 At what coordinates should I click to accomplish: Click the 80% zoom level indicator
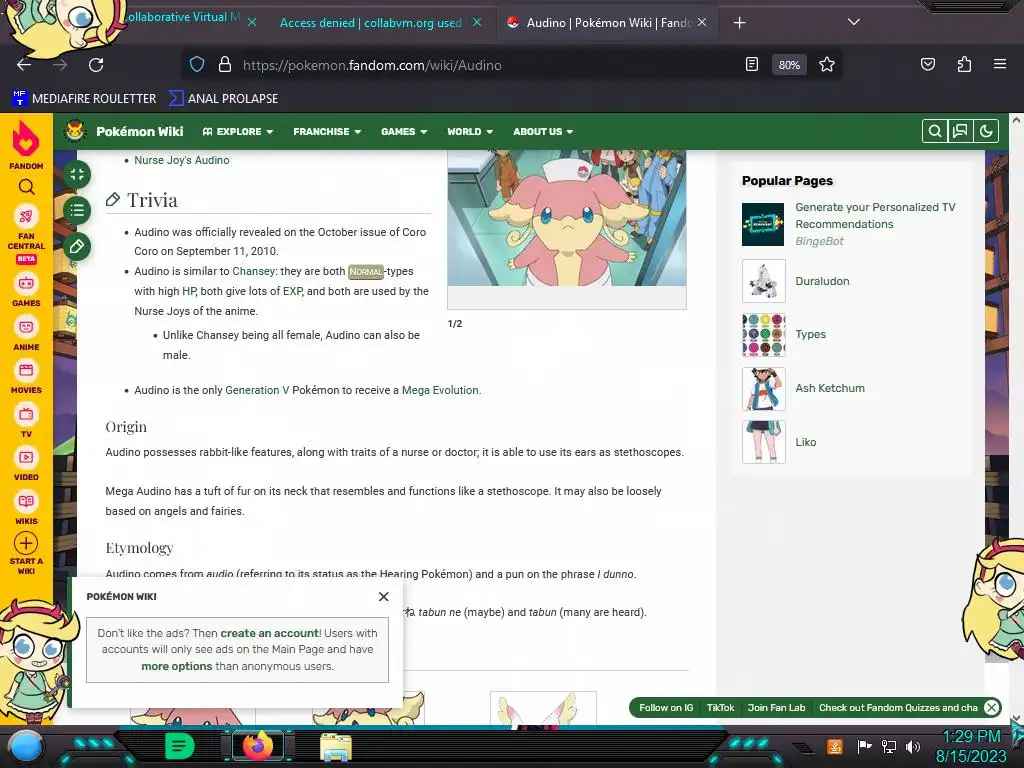pyautogui.click(x=789, y=65)
